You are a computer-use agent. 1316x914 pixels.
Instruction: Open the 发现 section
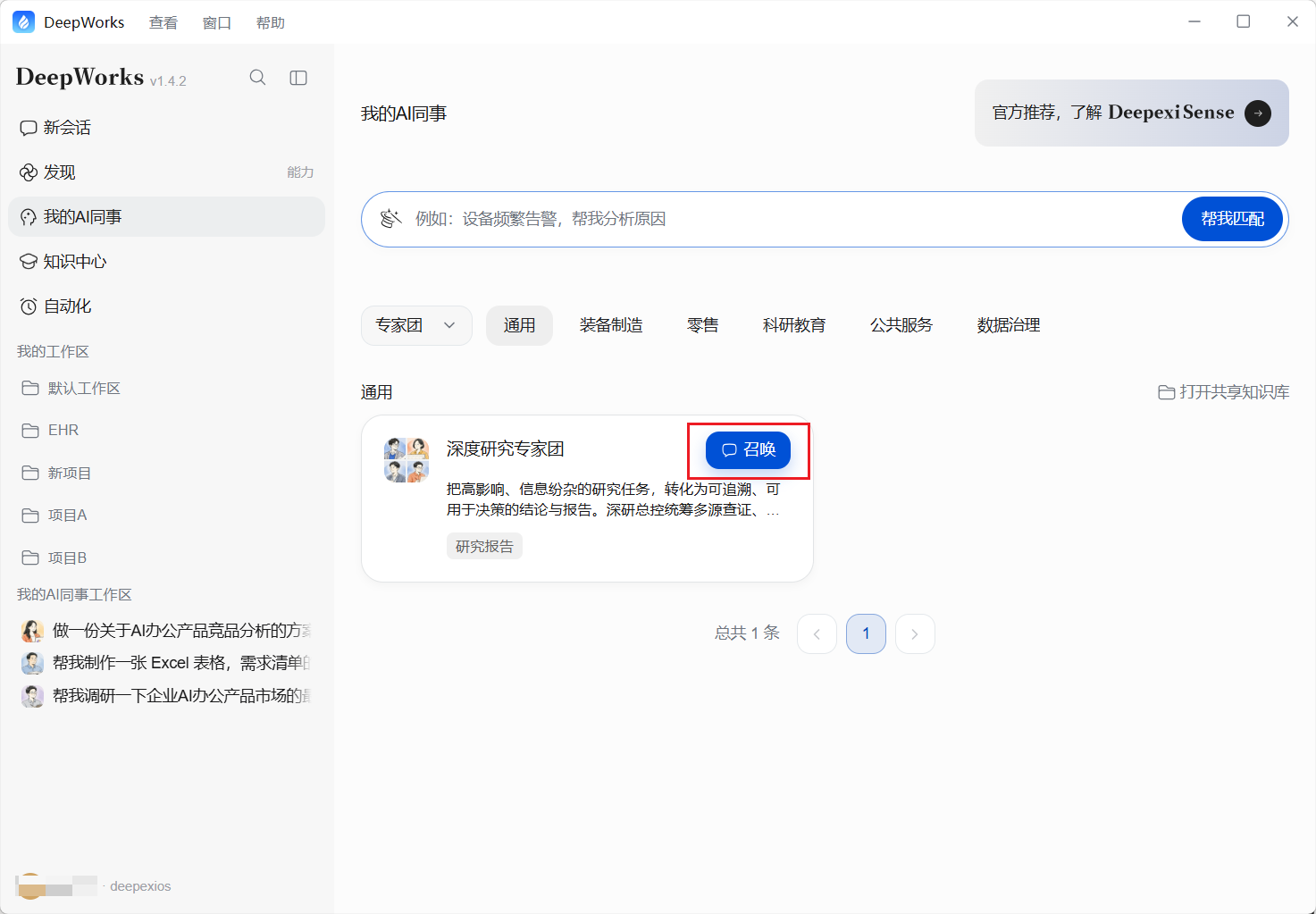[166, 172]
